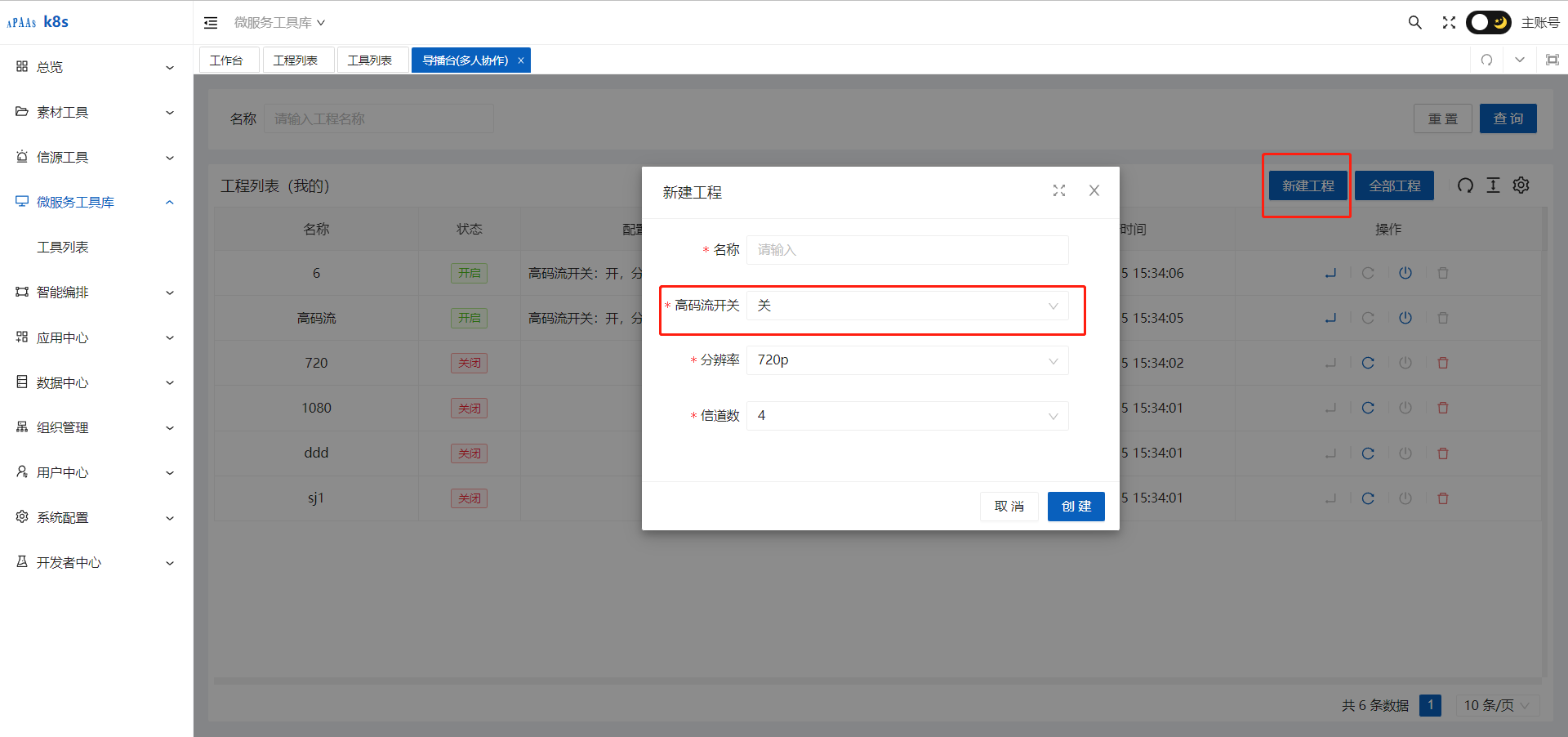Click the 创建 button
The width and height of the screenshot is (1568, 737).
point(1076,507)
